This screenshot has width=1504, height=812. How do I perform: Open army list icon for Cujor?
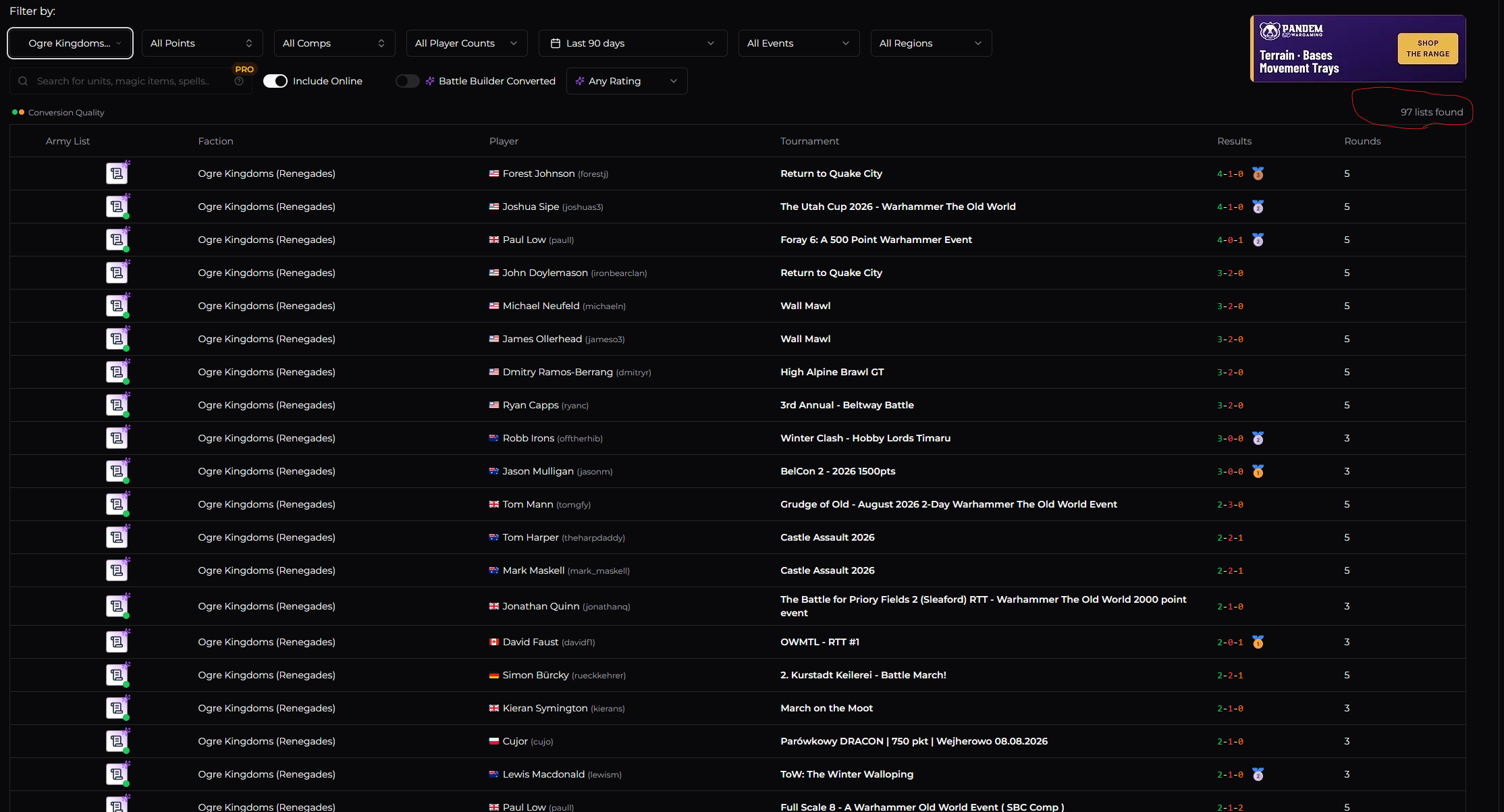117,741
